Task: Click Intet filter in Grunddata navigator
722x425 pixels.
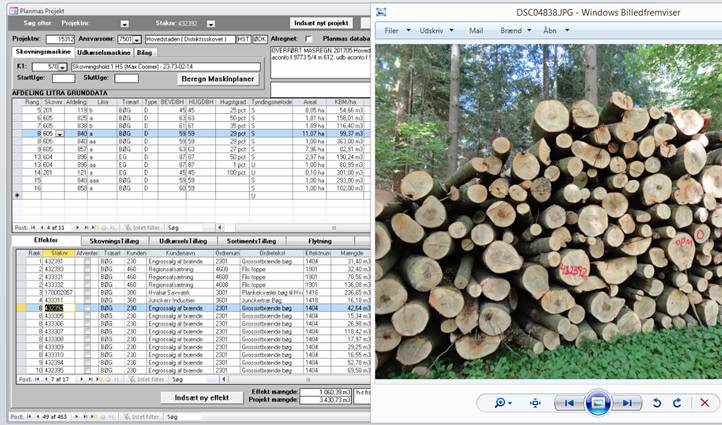Action: (x=142, y=227)
